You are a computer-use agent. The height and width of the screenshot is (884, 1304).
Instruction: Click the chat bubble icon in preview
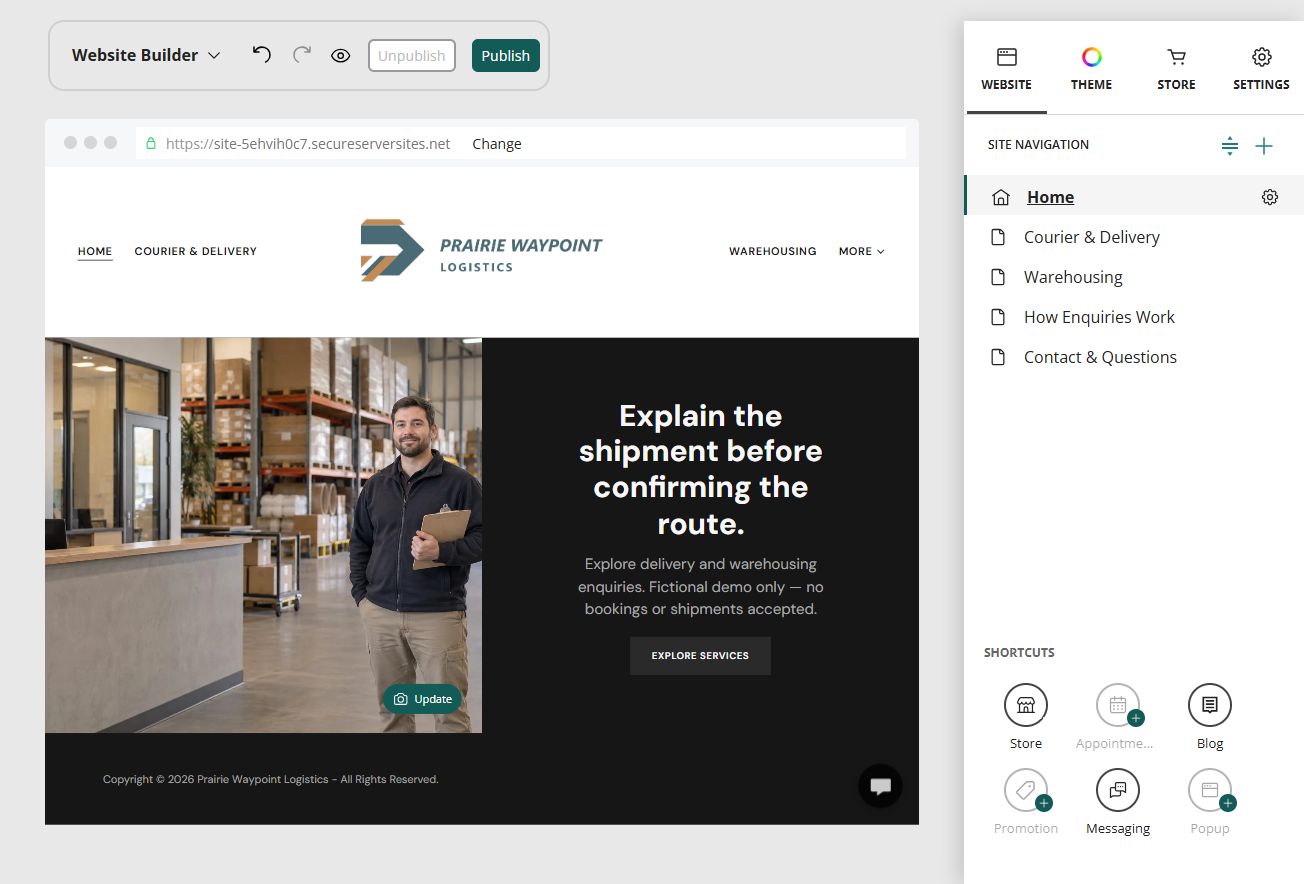[x=880, y=786]
